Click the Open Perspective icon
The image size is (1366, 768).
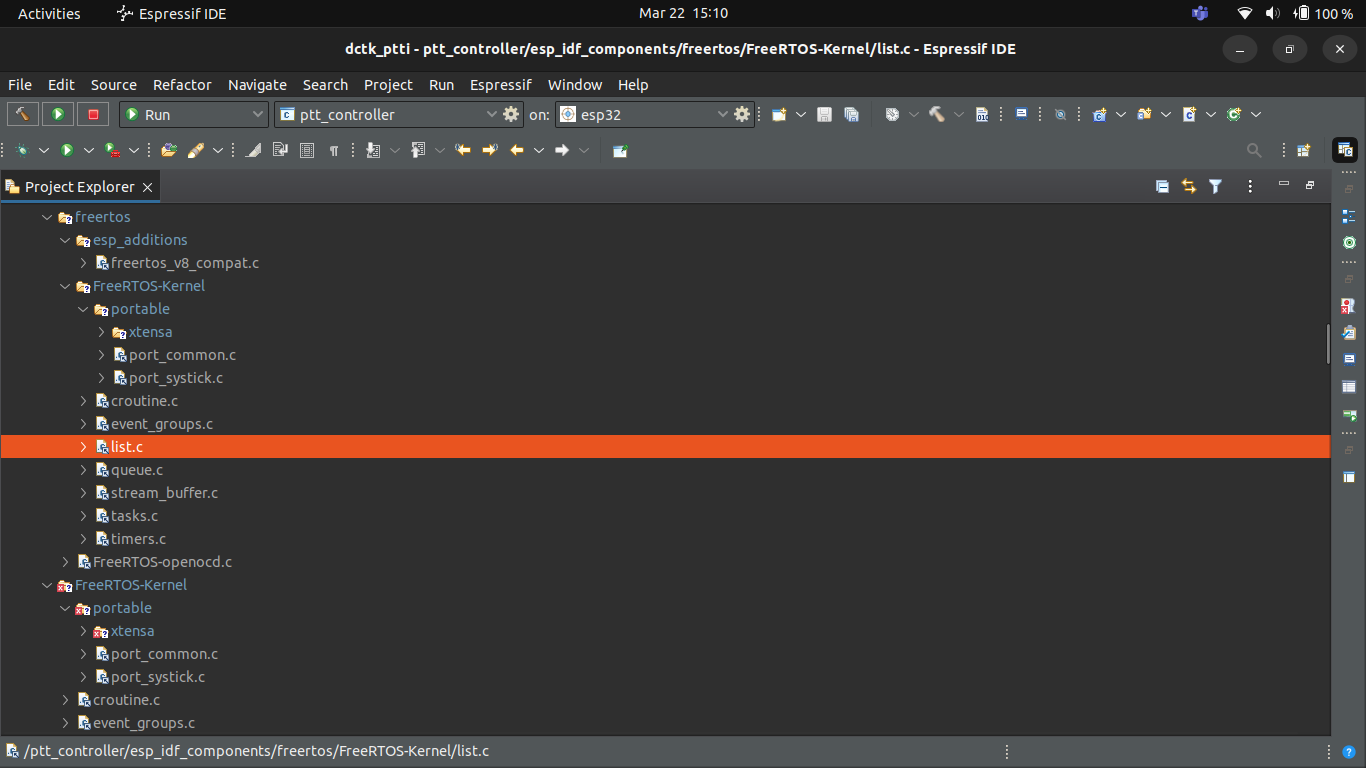pyautogui.click(x=1304, y=151)
